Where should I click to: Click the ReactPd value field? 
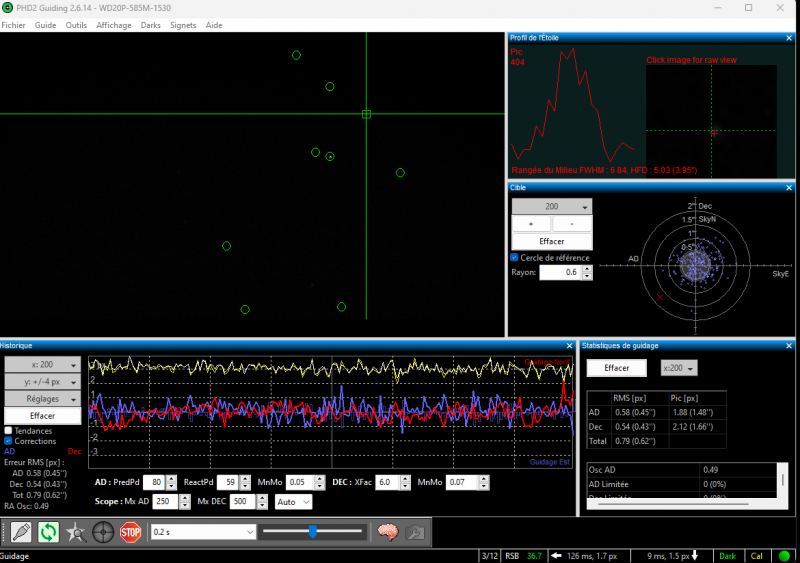(228, 482)
